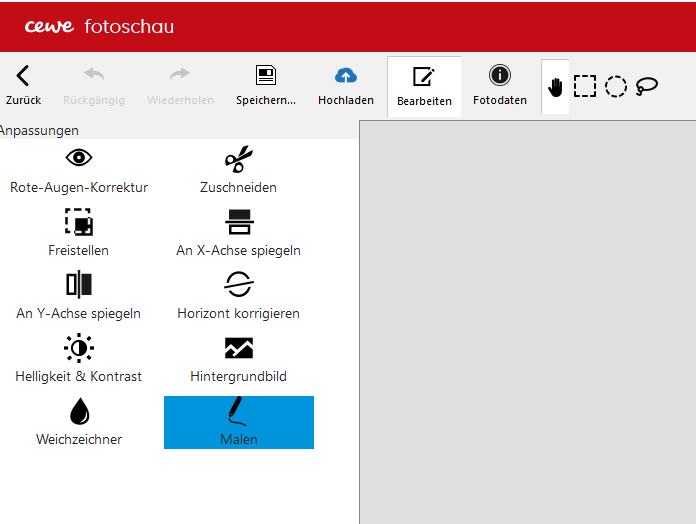
Task: Mirror image with An Y-Achse spiegeln
Action: pos(79,296)
